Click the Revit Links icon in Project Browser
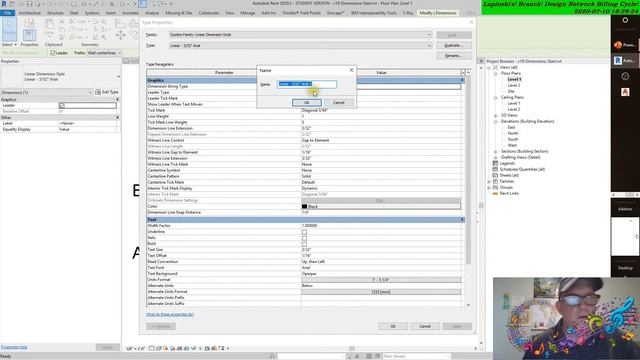This screenshot has height=360, width=640. [x=495, y=193]
